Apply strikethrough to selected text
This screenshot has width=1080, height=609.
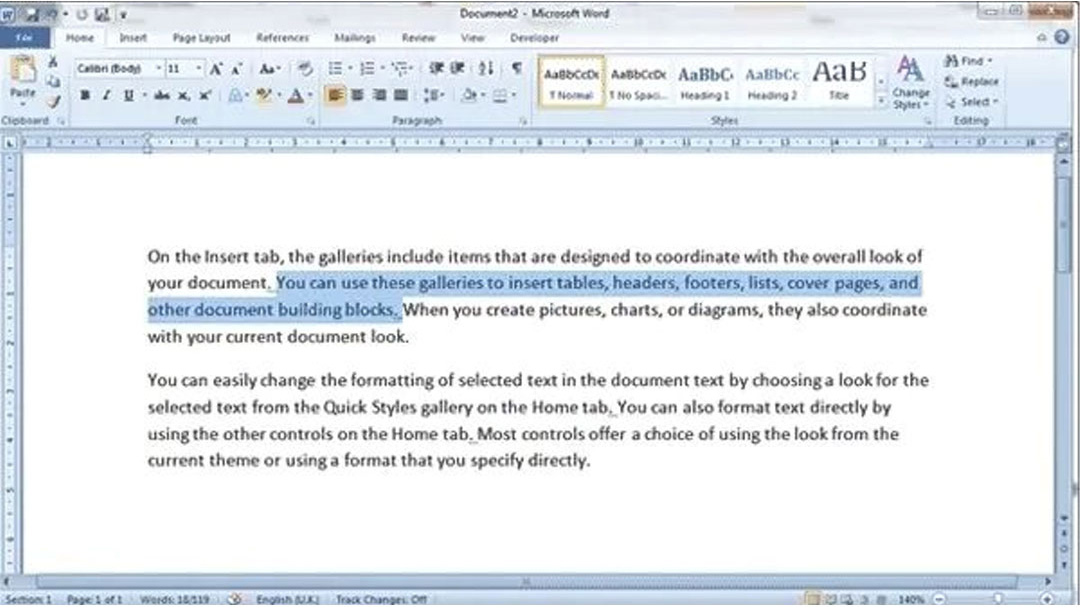(x=162, y=95)
